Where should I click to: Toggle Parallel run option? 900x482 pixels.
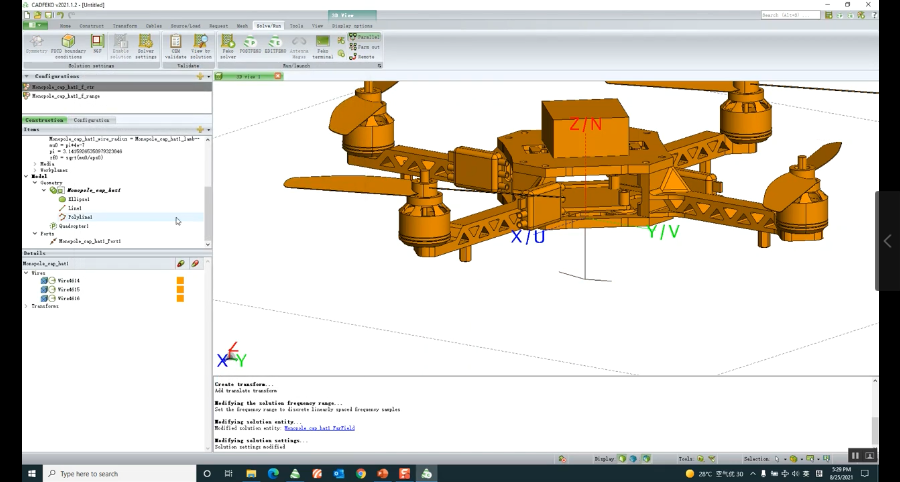364,37
